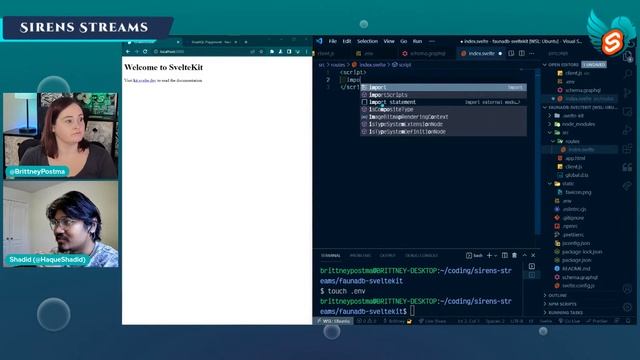This screenshot has width=640, height=360.
Task: Open the File menu
Action: pos(333,41)
